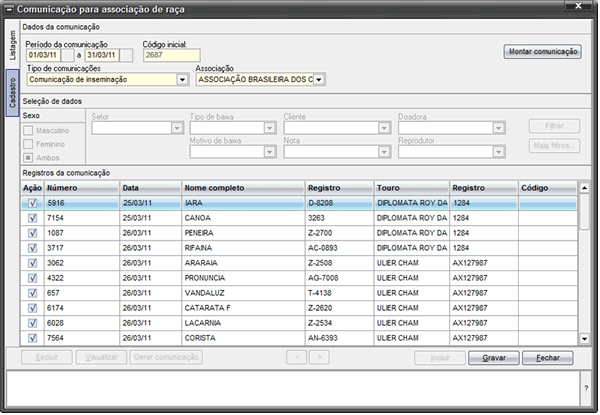Screen dimensions: 600x415
Task: Uncheck the action checkbox for row 7154
Action: tap(33, 218)
